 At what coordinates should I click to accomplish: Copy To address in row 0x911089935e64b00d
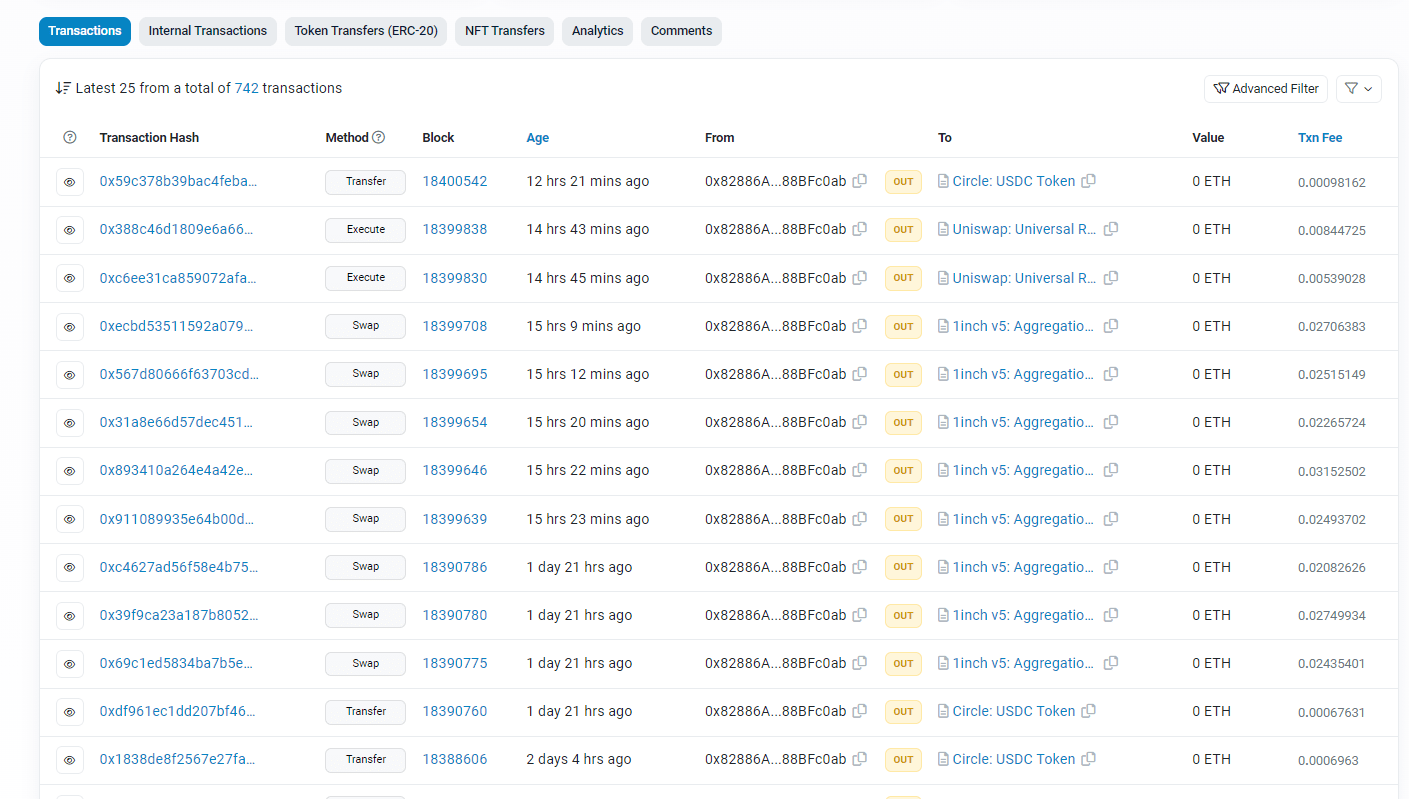tap(1111, 519)
